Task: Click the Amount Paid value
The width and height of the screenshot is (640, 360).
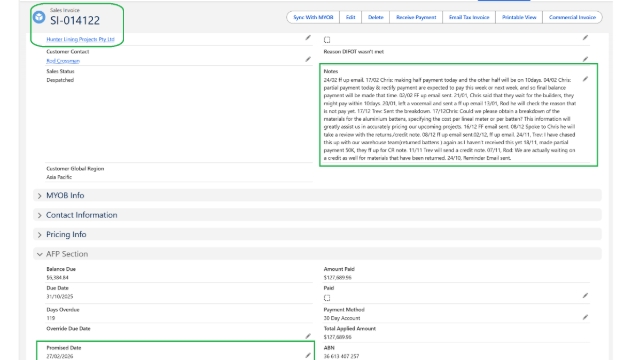Action: pyautogui.click(x=338, y=278)
